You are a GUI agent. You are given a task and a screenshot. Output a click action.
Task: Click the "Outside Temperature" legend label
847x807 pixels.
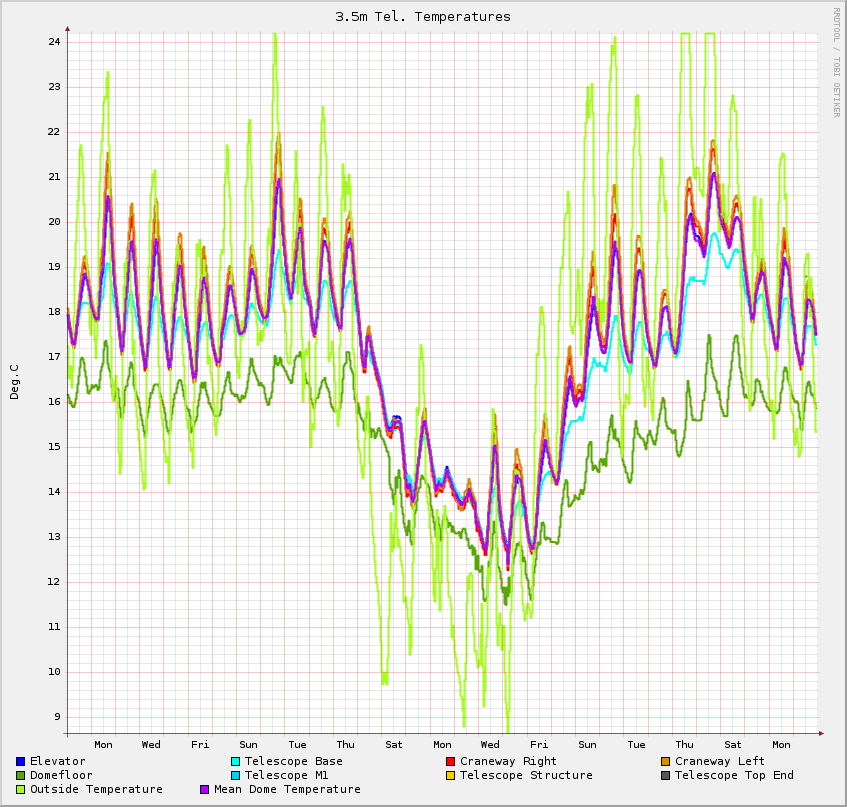coord(96,790)
